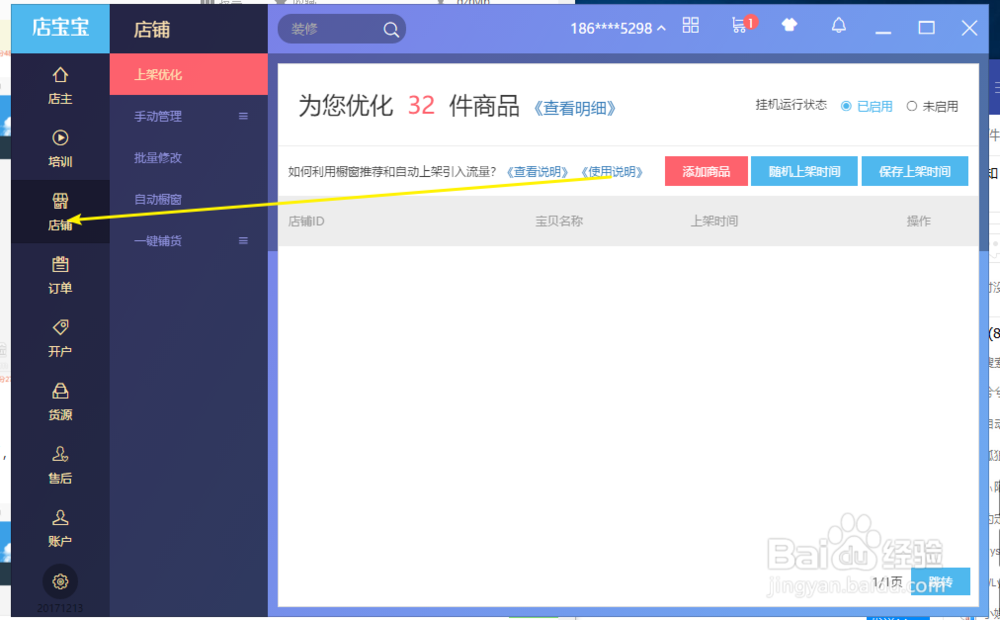Click the 店铺ID column header

[307, 221]
